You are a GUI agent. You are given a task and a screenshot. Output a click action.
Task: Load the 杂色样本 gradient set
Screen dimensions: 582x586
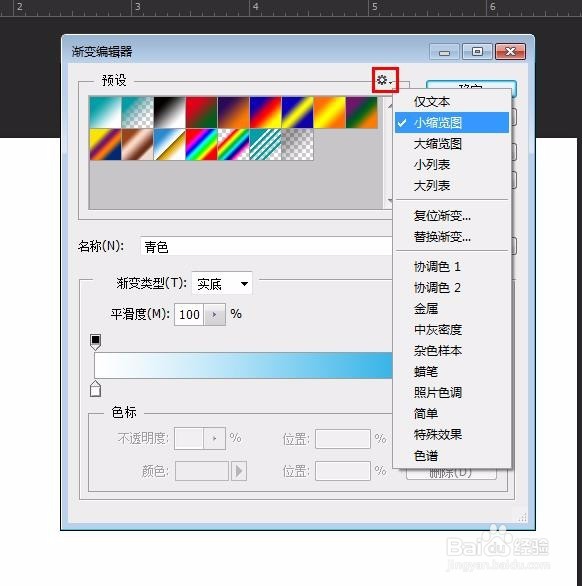point(452,351)
